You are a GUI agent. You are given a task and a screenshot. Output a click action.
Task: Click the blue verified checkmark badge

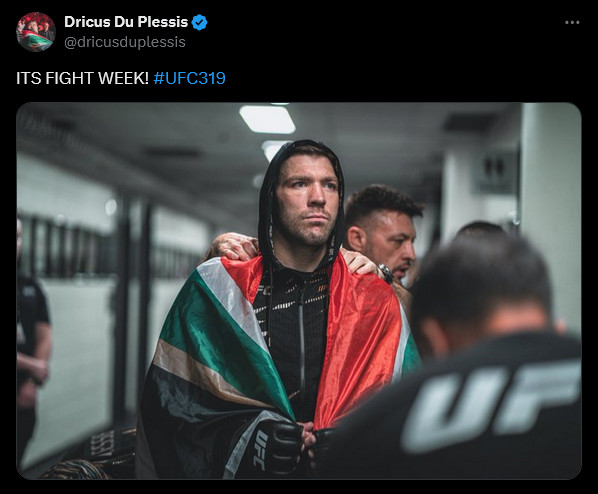[x=199, y=22]
